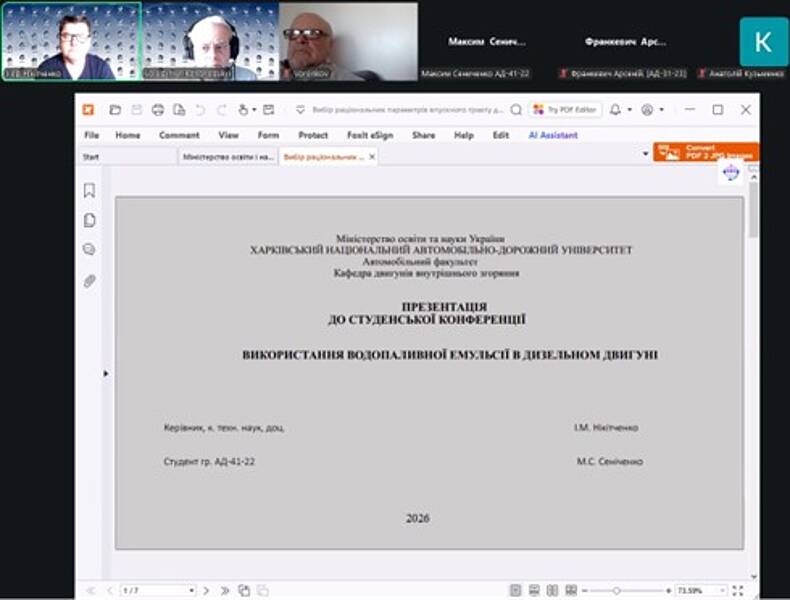Toggle two-page facing view mode
Image resolution: width=790 pixels, height=600 pixels.
(551, 591)
